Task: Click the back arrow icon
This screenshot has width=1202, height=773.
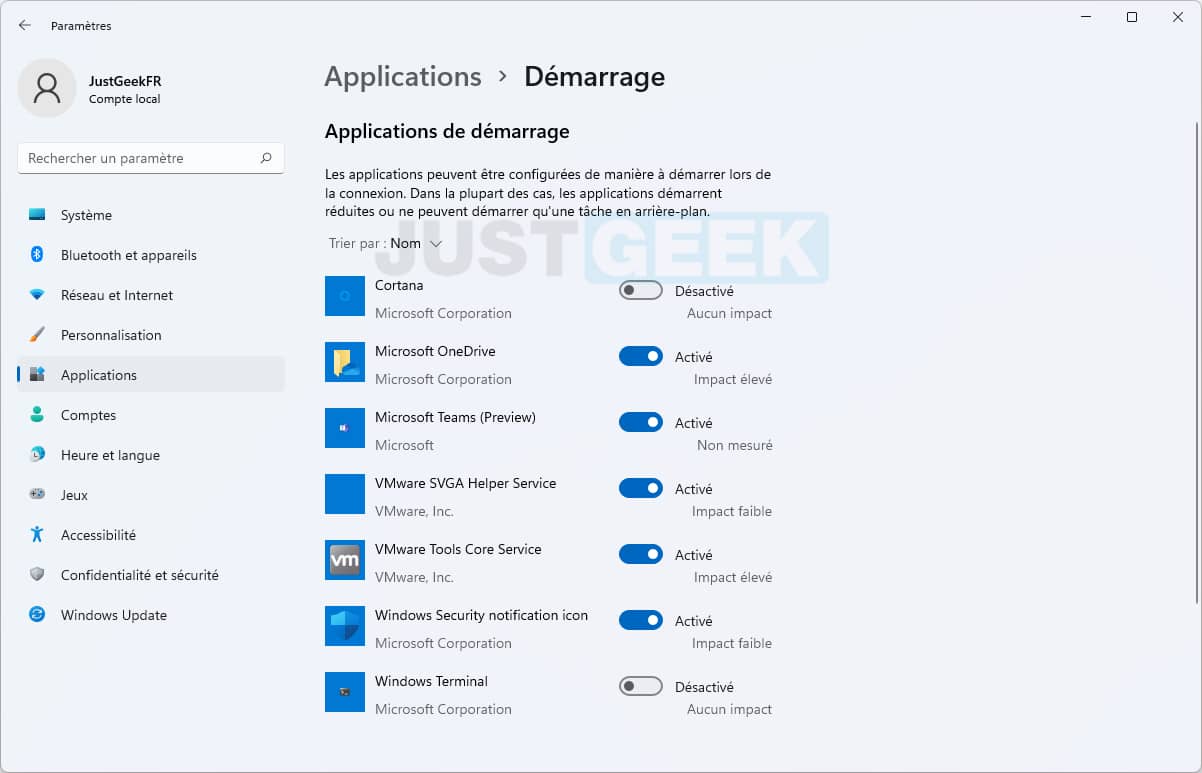Action: (x=25, y=25)
